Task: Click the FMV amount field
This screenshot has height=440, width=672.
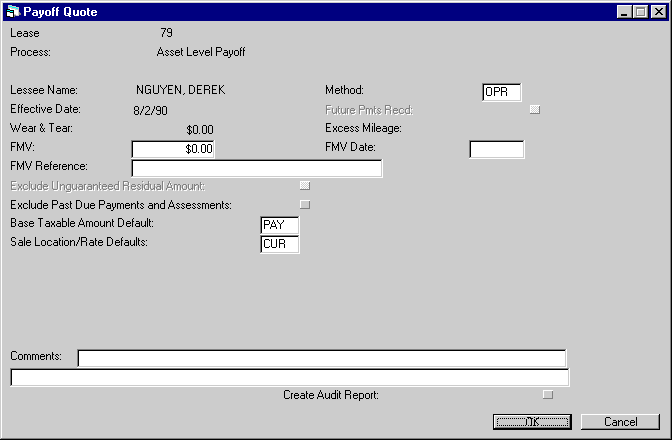Action: click(173, 149)
